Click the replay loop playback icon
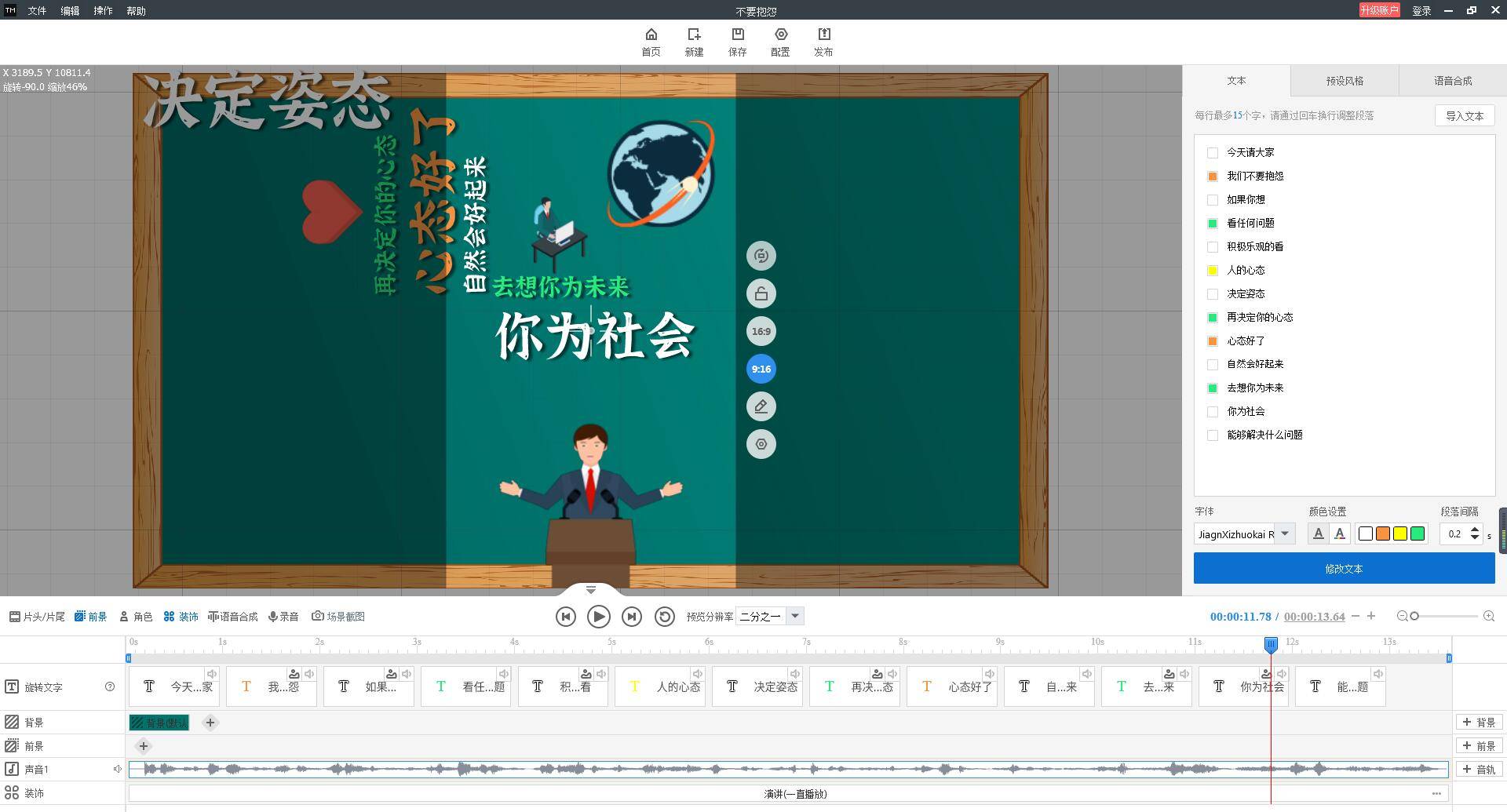The width and height of the screenshot is (1507, 812). [664, 617]
